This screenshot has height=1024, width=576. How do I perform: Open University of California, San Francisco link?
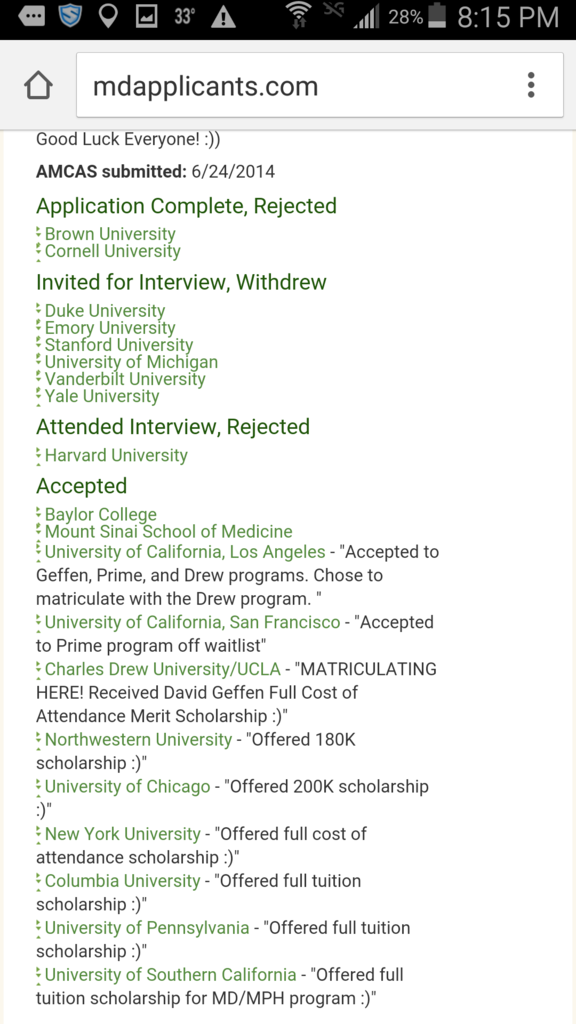tap(192, 622)
